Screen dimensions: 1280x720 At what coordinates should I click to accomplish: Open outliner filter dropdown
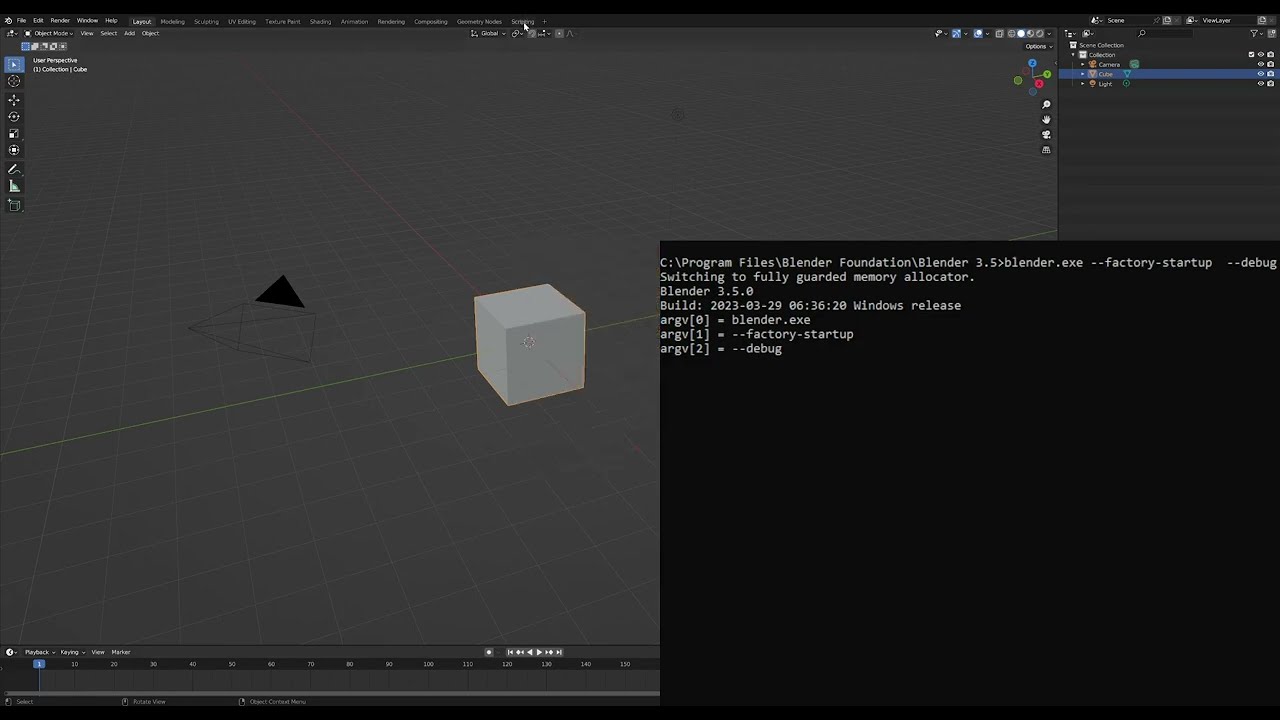coord(1257,33)
